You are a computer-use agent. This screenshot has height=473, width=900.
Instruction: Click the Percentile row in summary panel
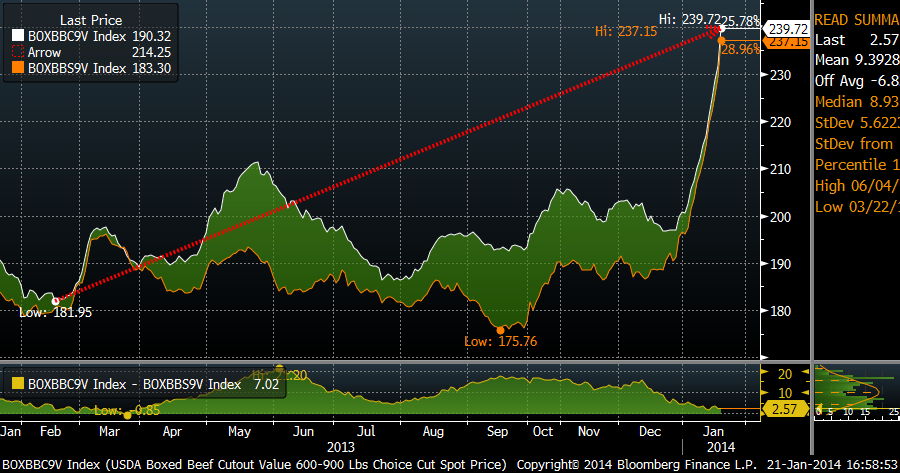coord(857,165)
